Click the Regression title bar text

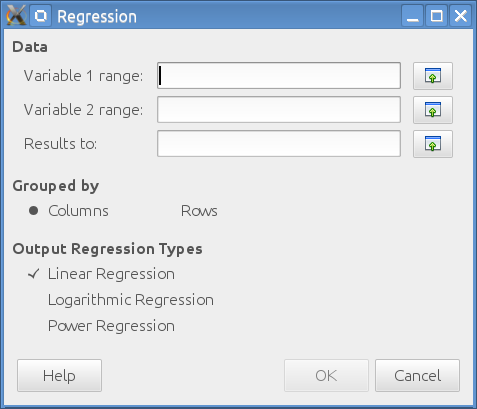click(x=97, y=16)
